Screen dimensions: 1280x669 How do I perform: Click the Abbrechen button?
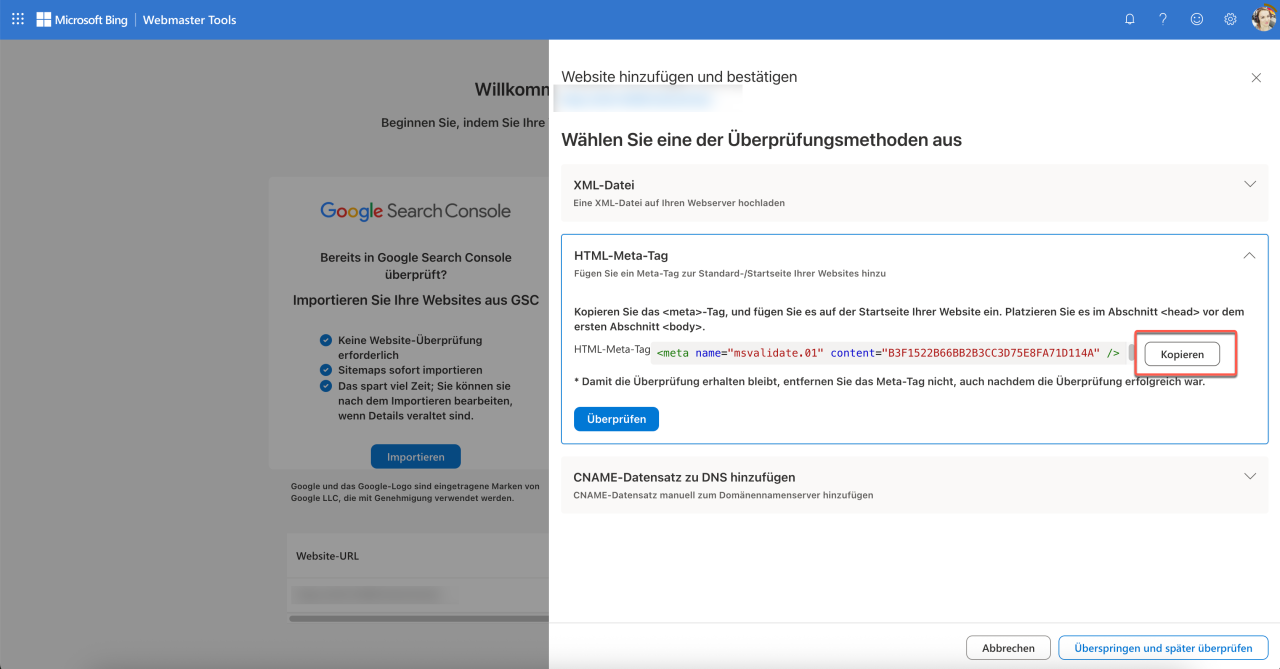tap(1008, 648)
